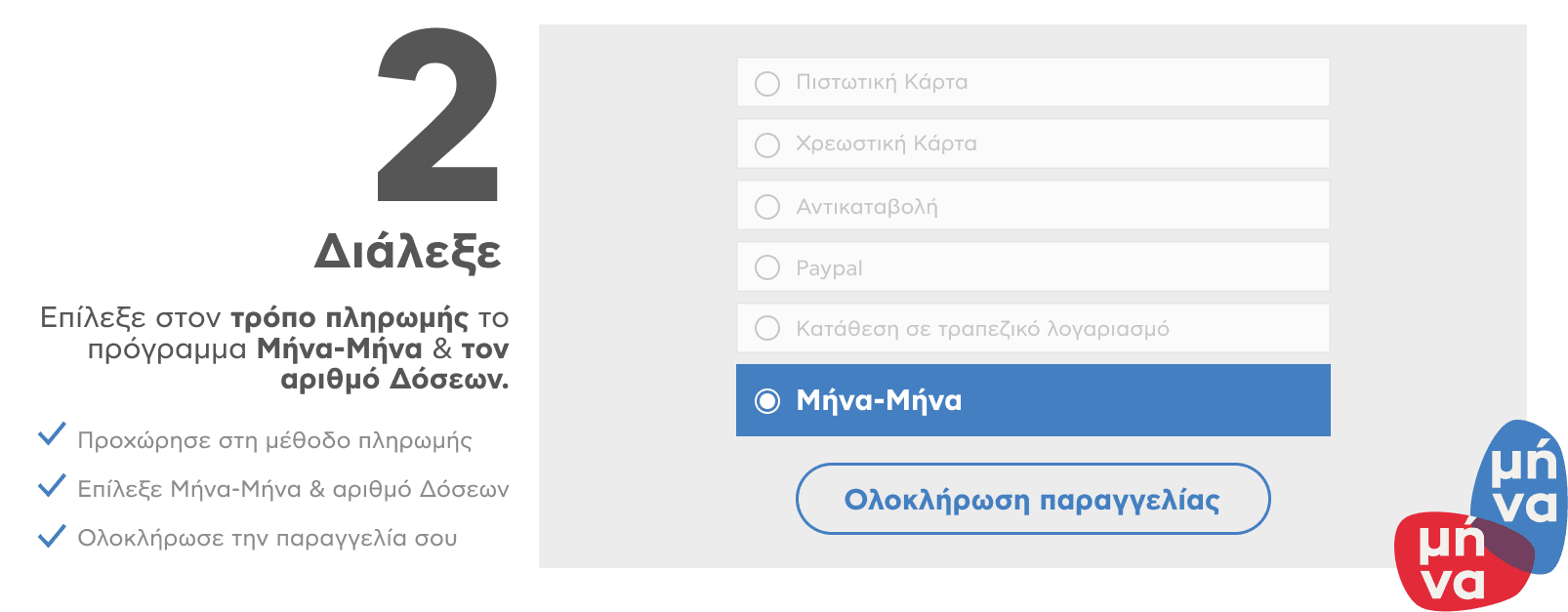Image resolution: width=1568 pixels, height=612 pixels.
Task: Click checkmark beside Επίλεξε Μήνα-Μήνα & αριθμό Δόσεων
Action: [51, 485]
